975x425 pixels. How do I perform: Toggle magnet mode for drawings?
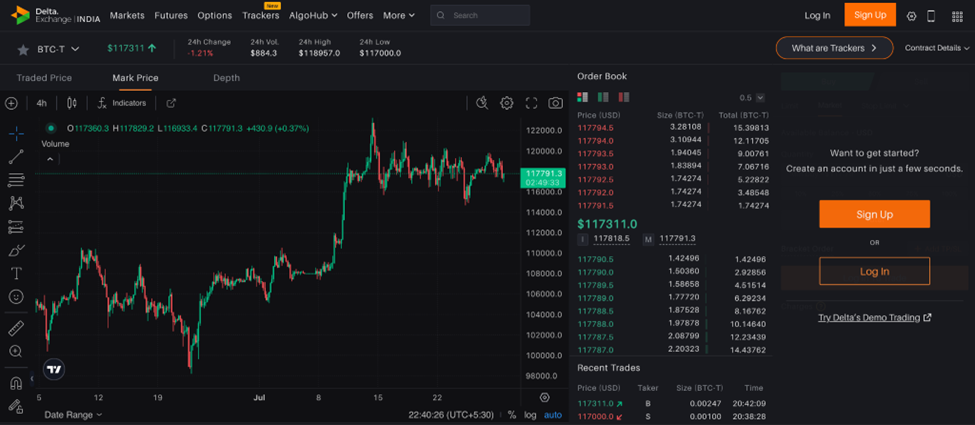coord(16,383)
